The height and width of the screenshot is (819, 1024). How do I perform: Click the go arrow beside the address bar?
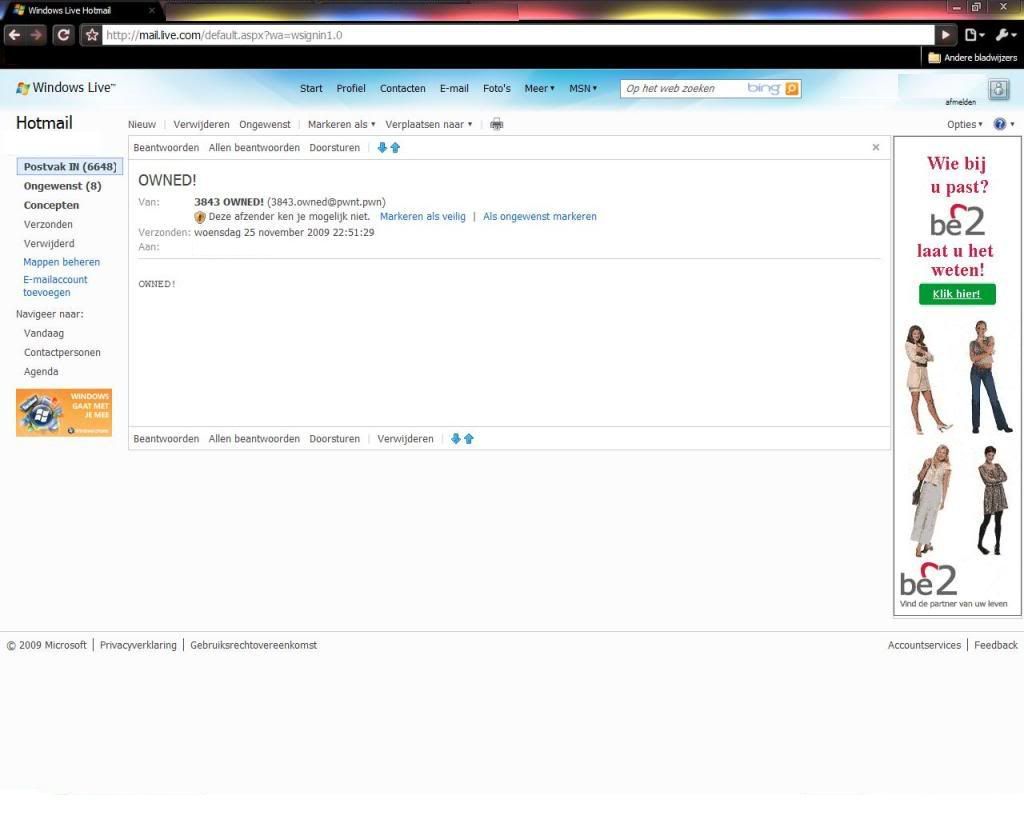[x=946, y=35]
